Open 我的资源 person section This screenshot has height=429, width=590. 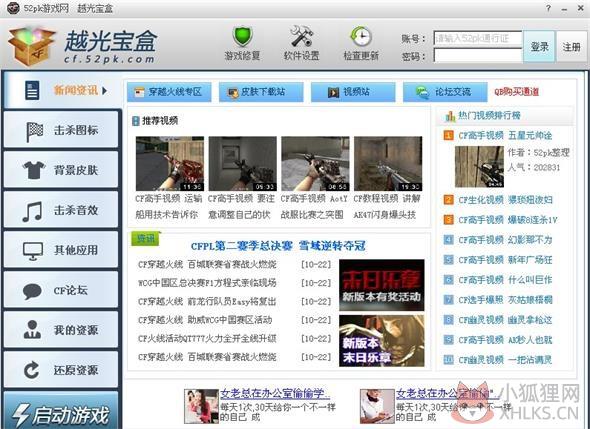(x=61, y=330)
